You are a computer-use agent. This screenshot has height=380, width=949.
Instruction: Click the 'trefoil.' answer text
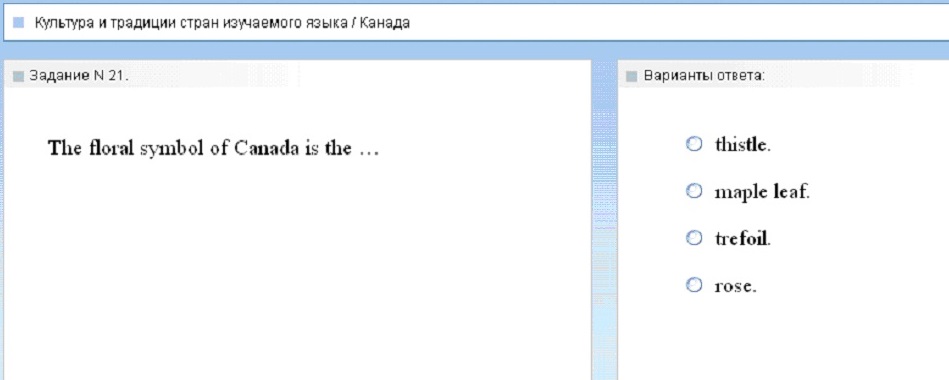click(743, 238)
